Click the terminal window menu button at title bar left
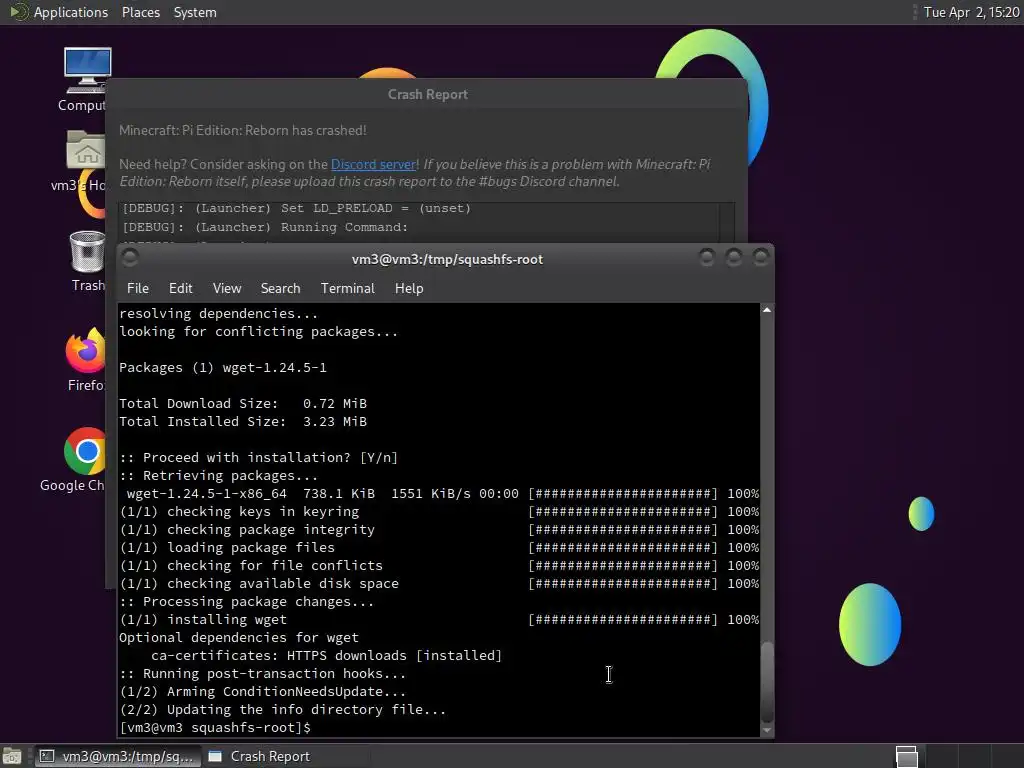 tap(130, 258)
